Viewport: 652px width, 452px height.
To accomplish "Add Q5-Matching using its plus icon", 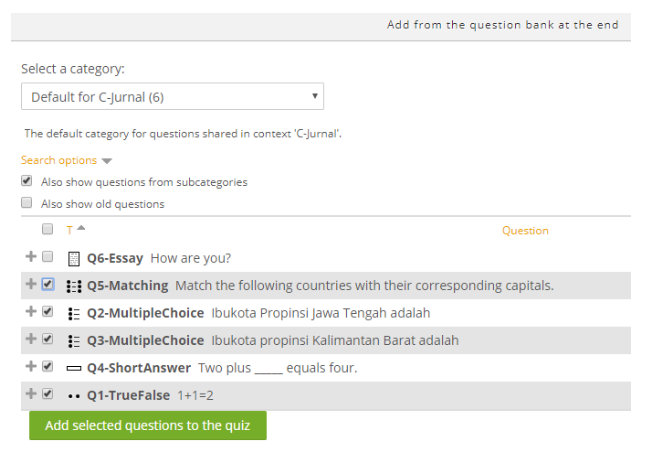I will click(31, 285).
